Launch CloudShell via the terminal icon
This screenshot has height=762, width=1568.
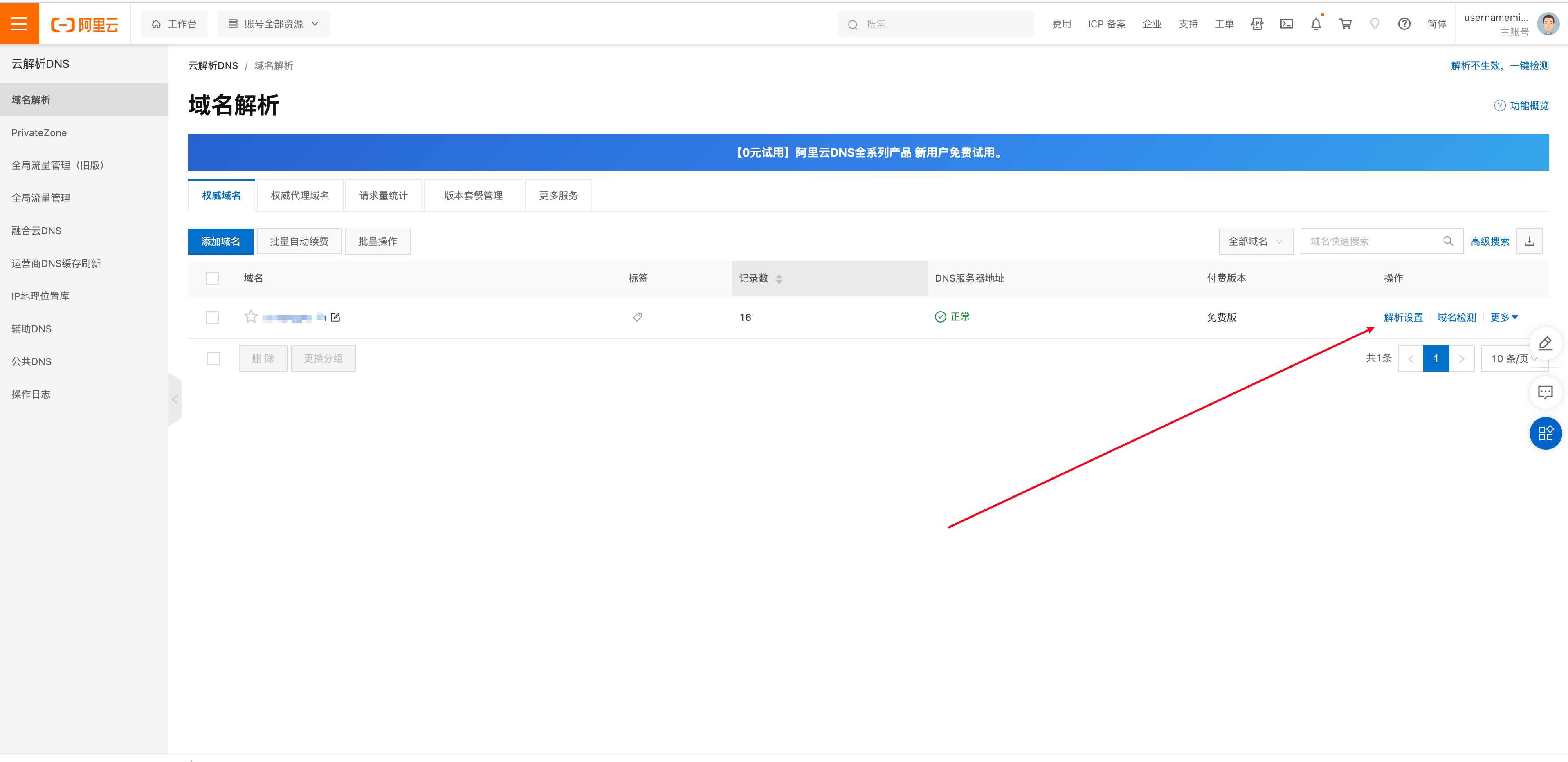tap(1286, 24)
